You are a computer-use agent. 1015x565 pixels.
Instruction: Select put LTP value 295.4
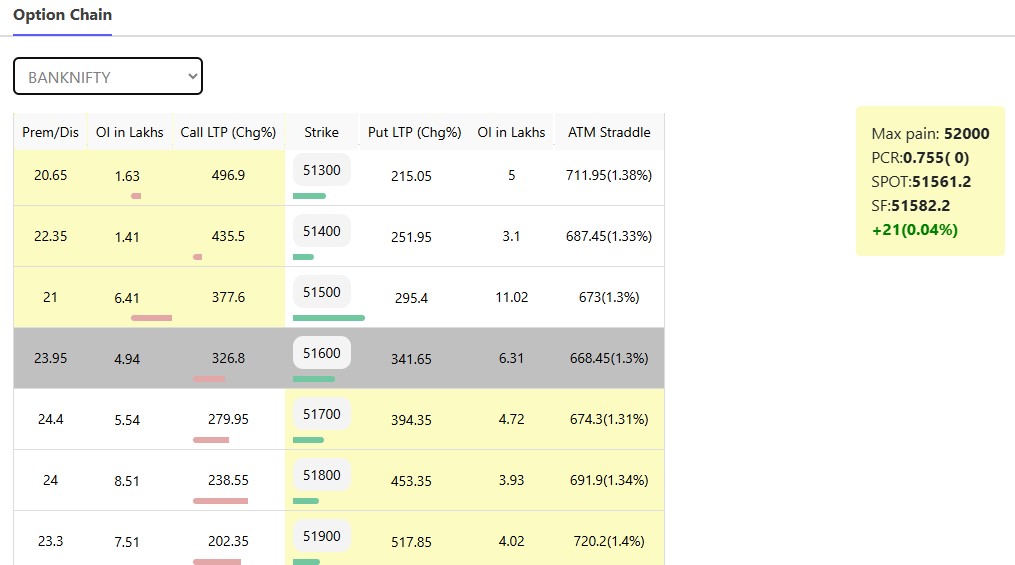coord(411,298)
